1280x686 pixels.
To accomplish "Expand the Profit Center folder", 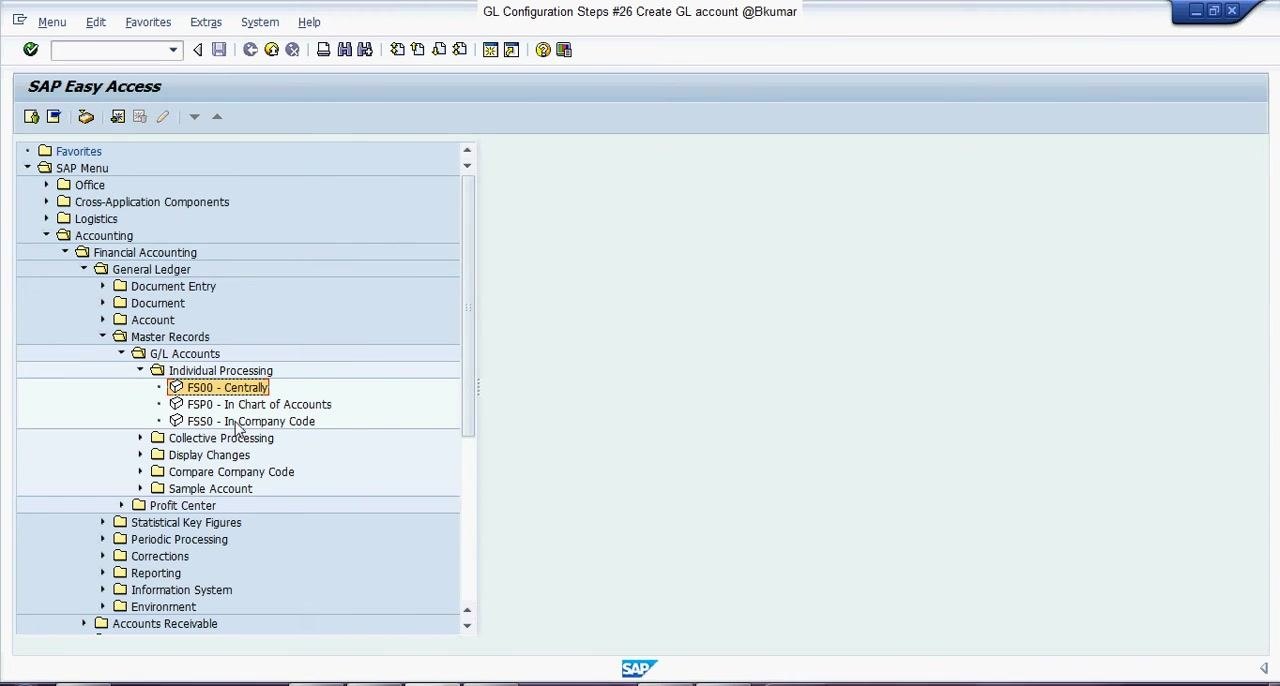I will click(x=121, y=505).
